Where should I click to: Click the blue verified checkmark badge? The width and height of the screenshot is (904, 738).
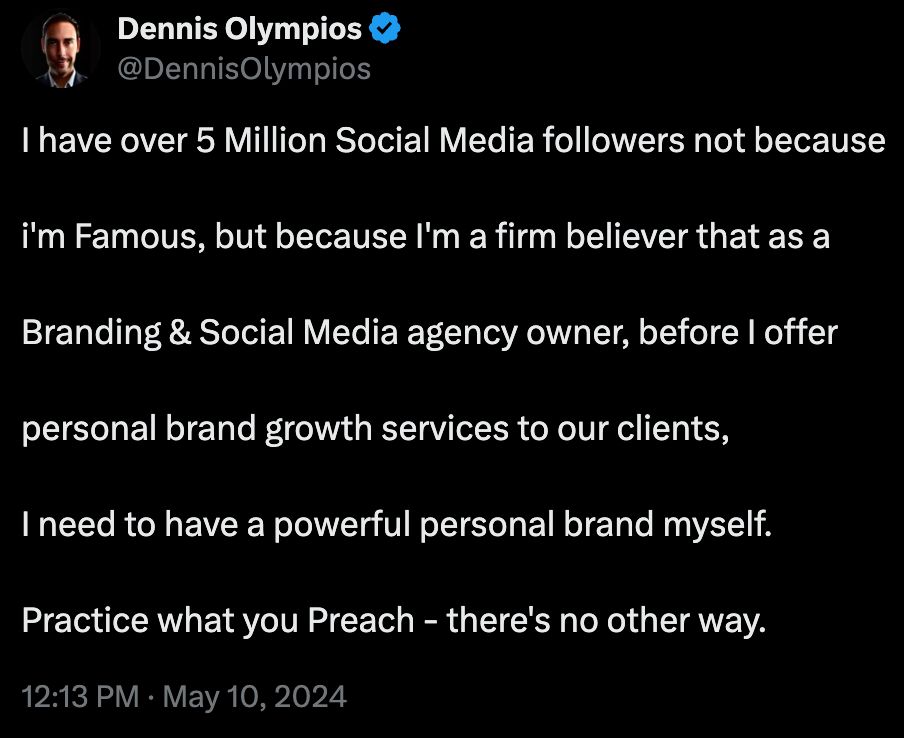click(385, 29)
